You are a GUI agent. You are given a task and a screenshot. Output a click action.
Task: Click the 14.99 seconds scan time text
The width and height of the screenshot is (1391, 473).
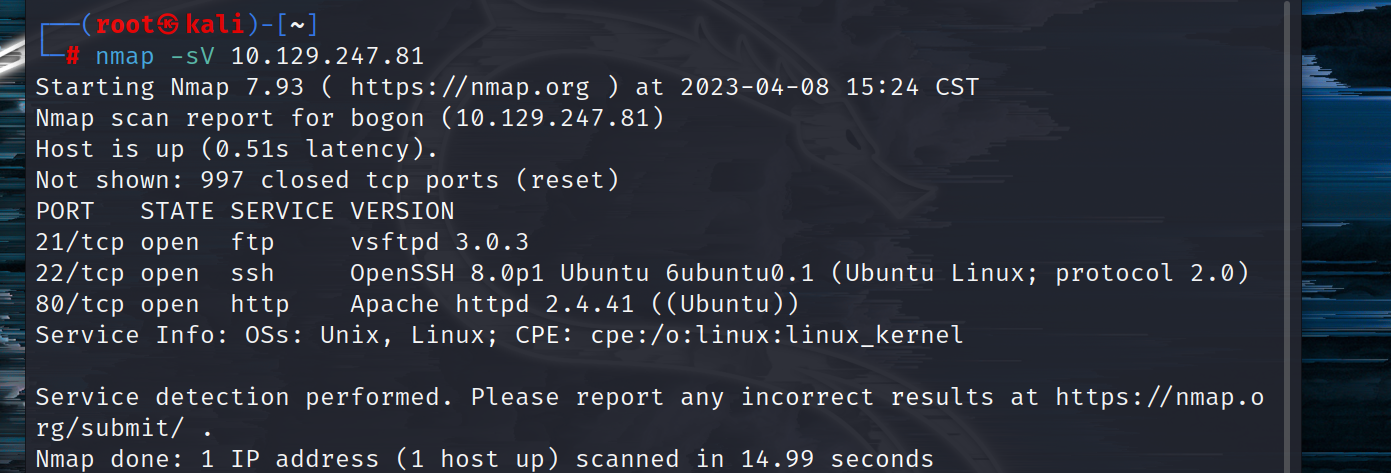point(837,459)
